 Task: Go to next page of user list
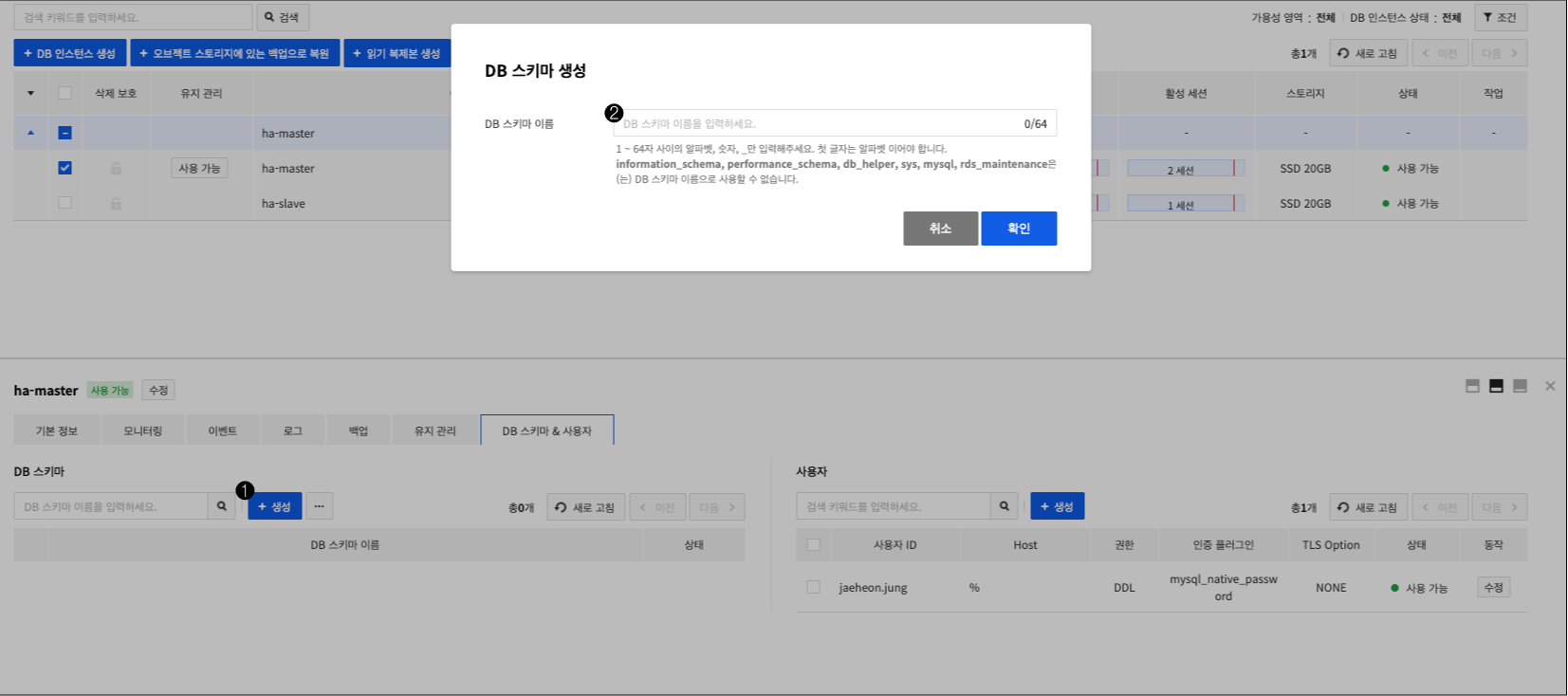[x=1499, y=507]
